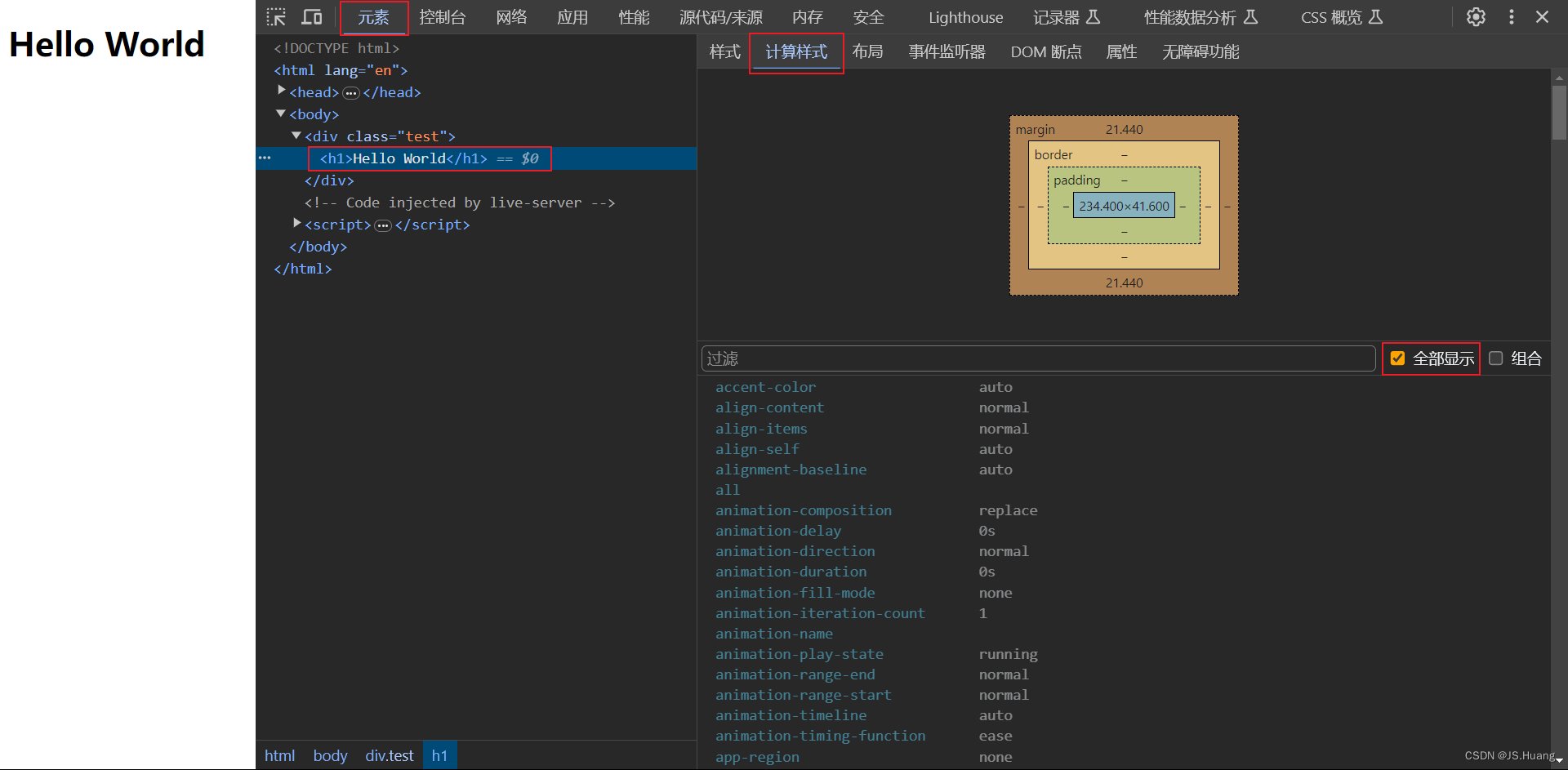1568x770 pixels.
Task: Switch to the 样式 subtab
Action: pos(725,52)
